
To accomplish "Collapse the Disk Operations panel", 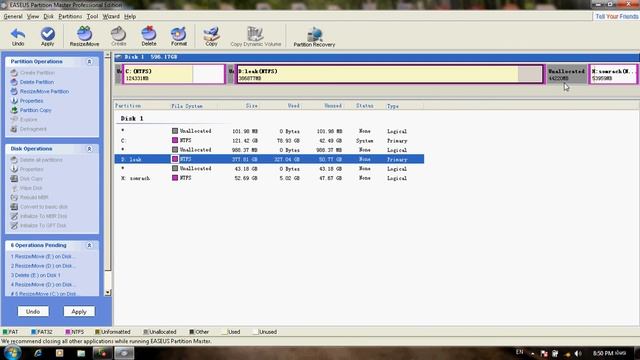I will 89,149.
